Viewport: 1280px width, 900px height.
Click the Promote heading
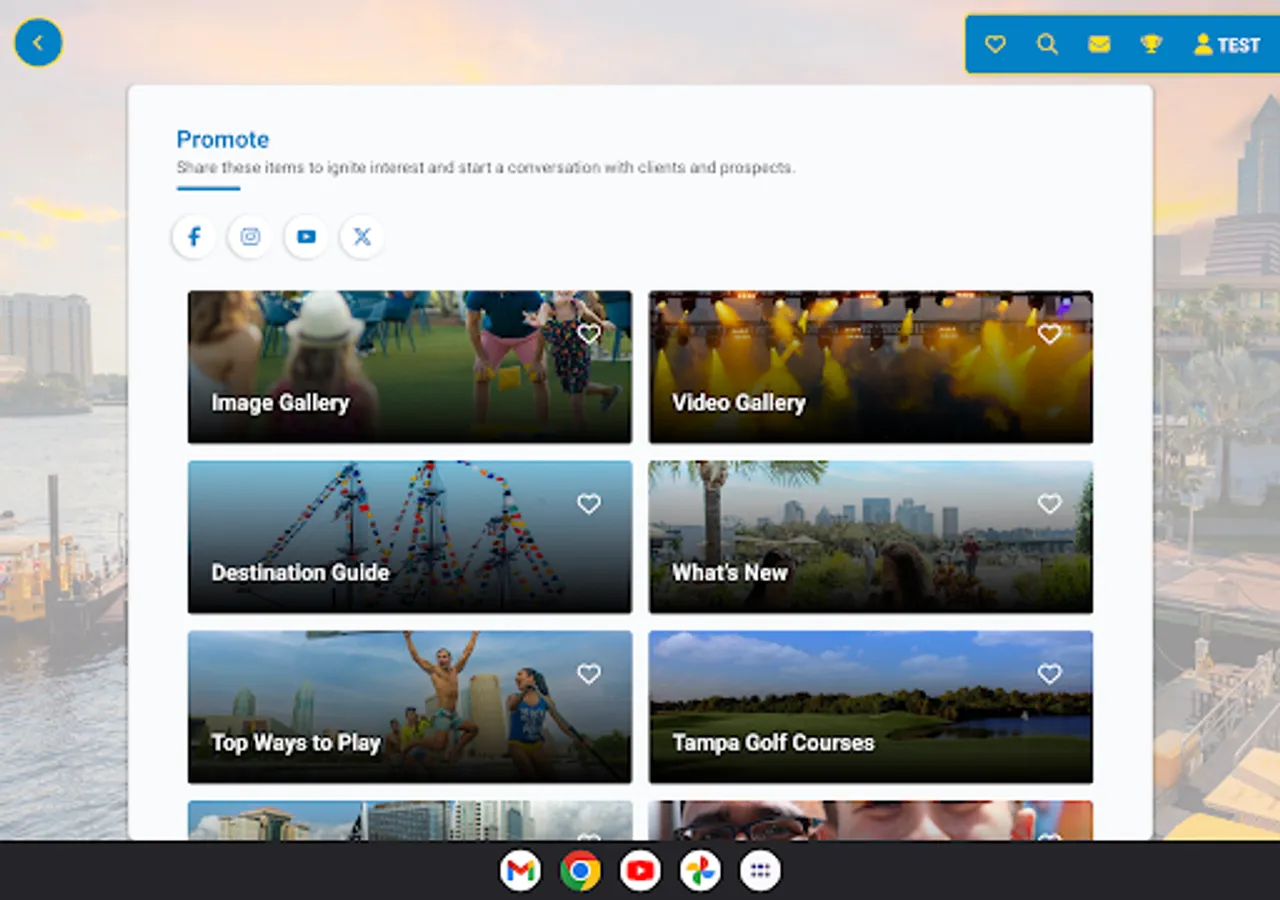pos(223,139)
